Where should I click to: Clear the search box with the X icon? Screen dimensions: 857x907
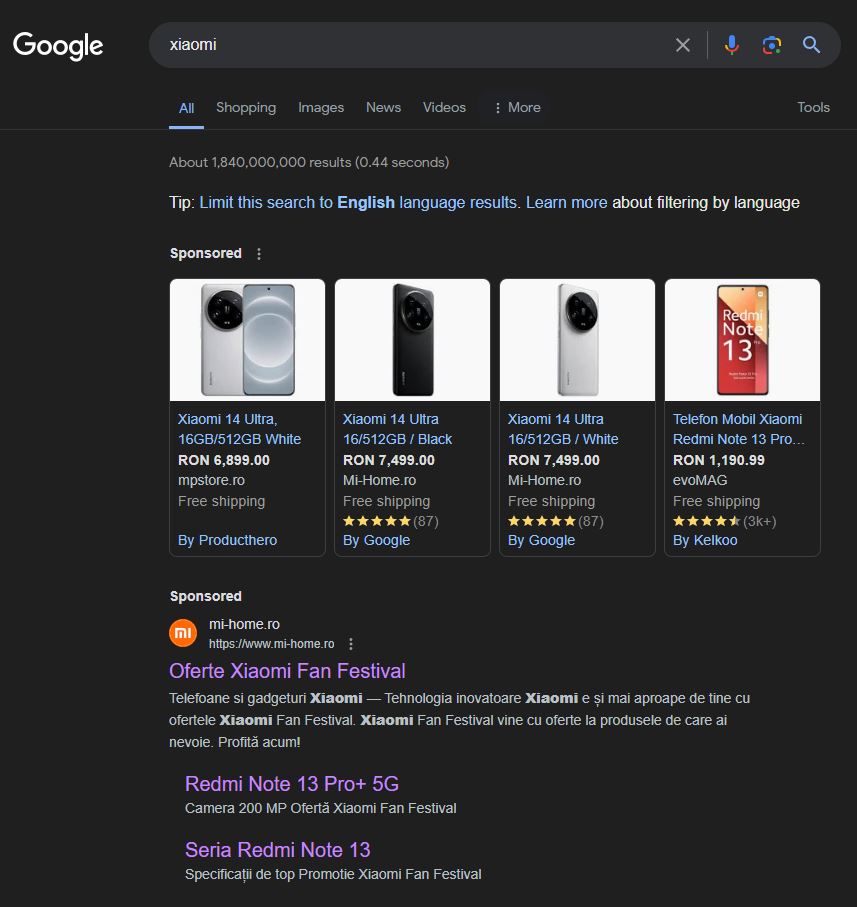pos(683,45)
